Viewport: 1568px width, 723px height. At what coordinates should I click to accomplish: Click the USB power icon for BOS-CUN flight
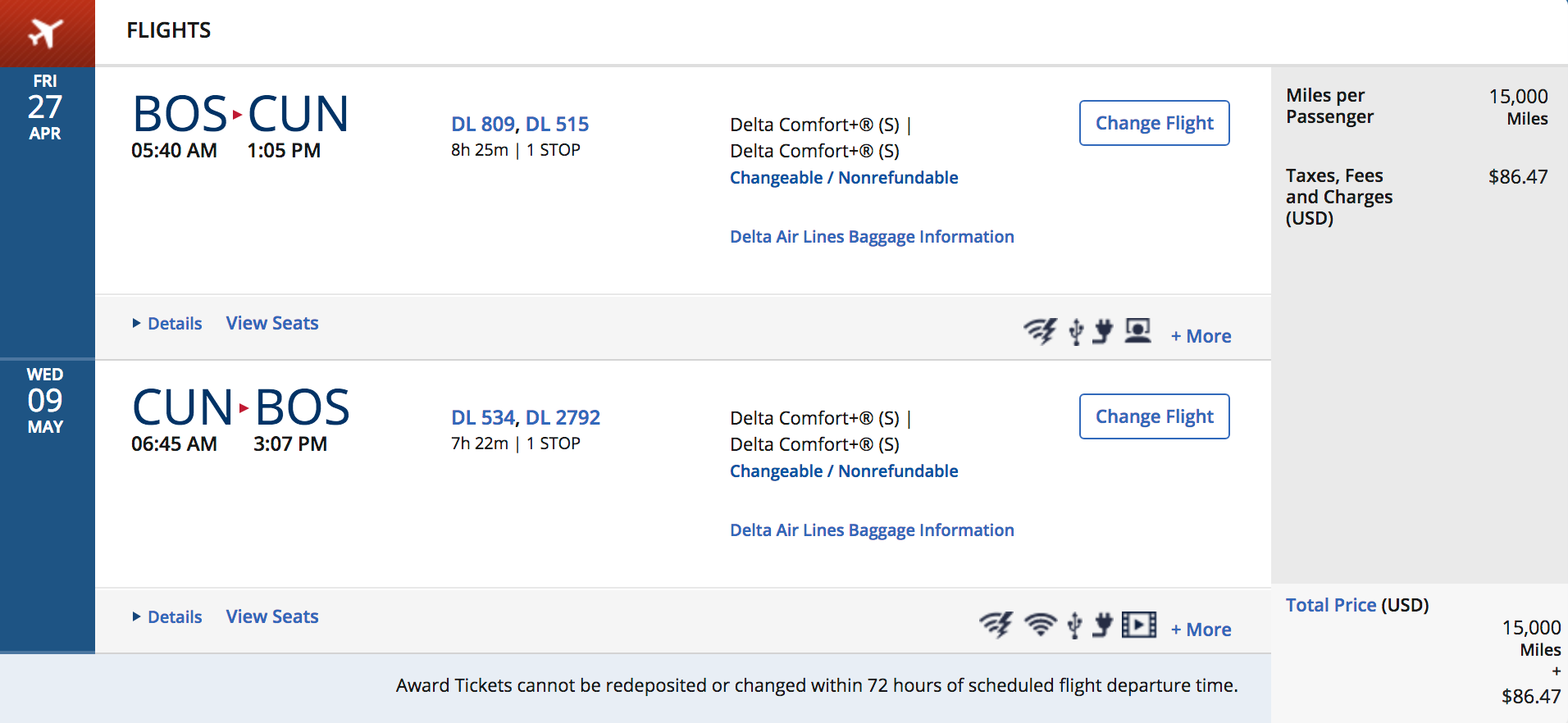(x=1076, y=331)
